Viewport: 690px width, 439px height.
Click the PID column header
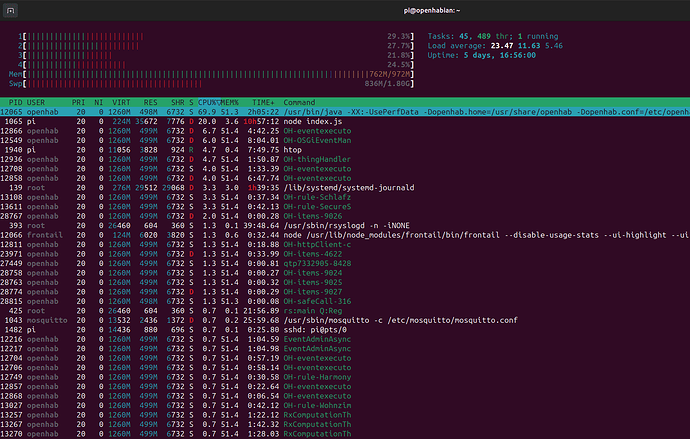click(x=17, y=102)
